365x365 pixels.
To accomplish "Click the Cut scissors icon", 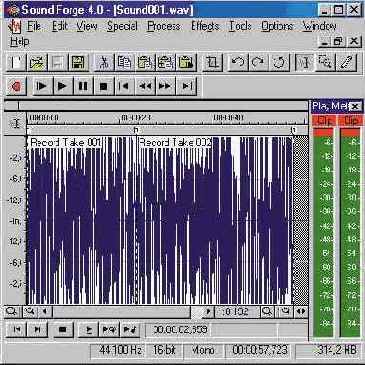I will pyautogui.click(x=104, y=63).
